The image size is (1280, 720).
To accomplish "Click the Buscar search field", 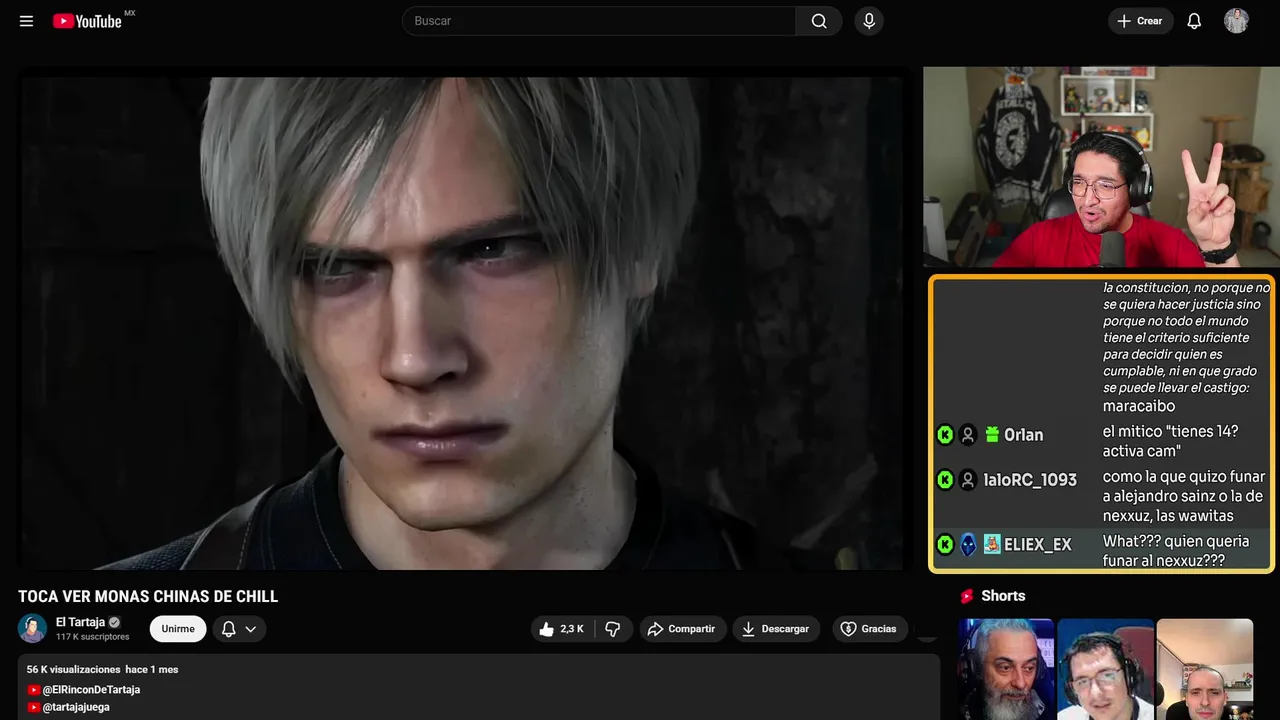I will (x=599, y=21).
